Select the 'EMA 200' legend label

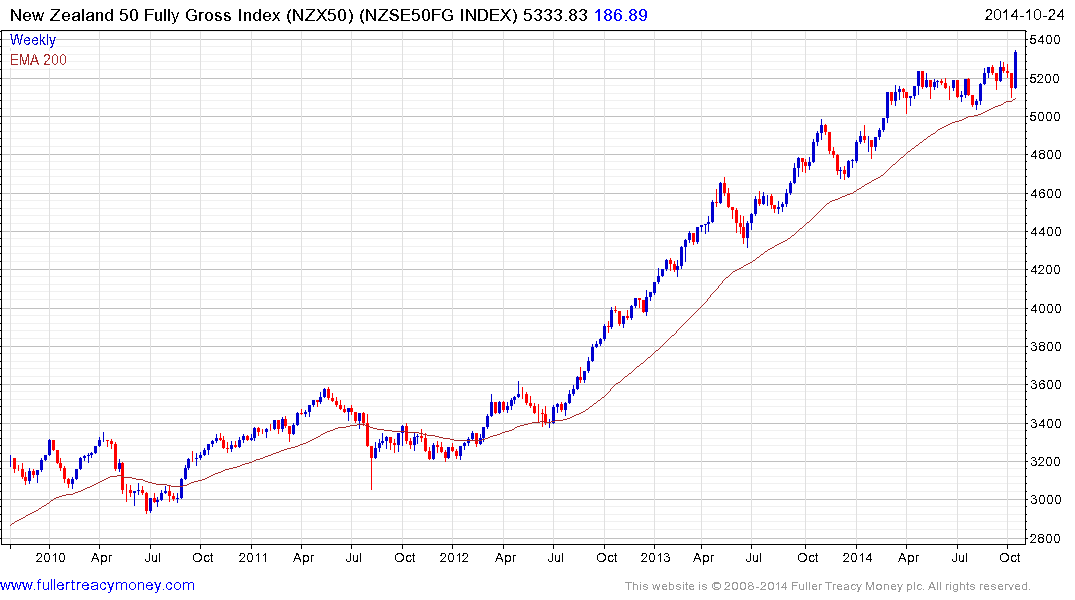[x=38, y=60]
